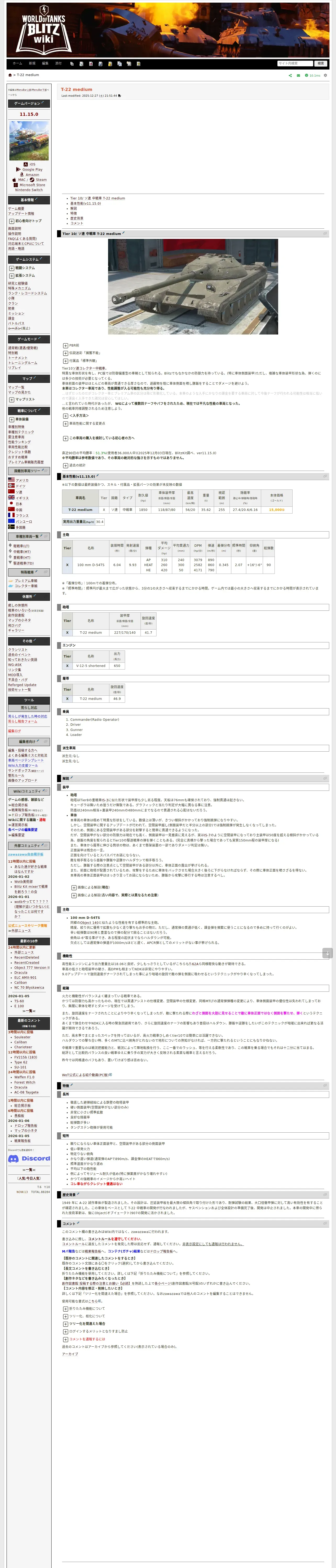The width and height of the screenshot is (336, 1568).
Task: Click the Discord logo banner in the sidebar
Action: 29,1158
